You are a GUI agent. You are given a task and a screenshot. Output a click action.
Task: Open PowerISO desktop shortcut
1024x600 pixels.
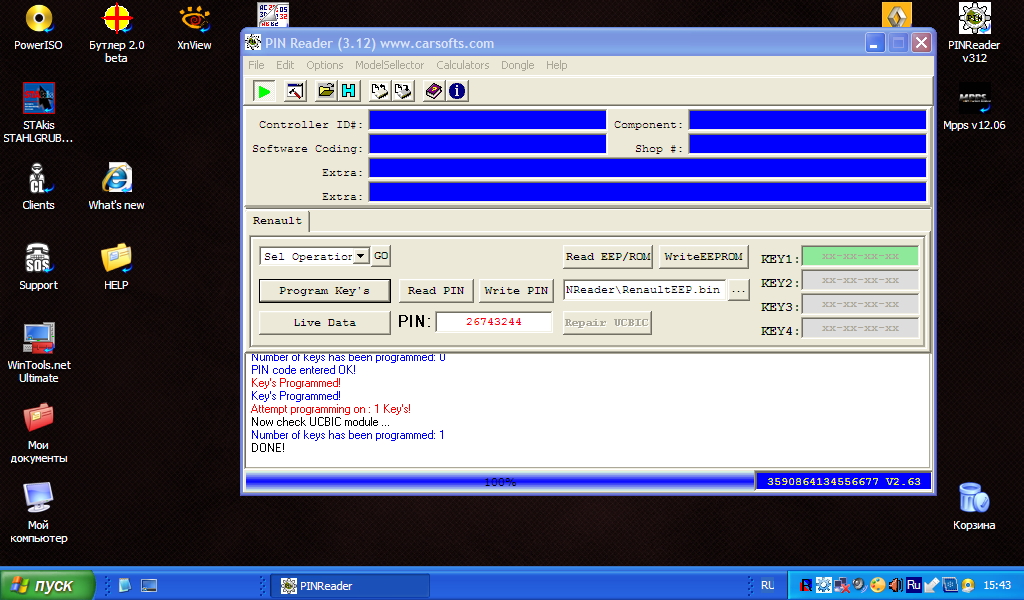[39, 27]
